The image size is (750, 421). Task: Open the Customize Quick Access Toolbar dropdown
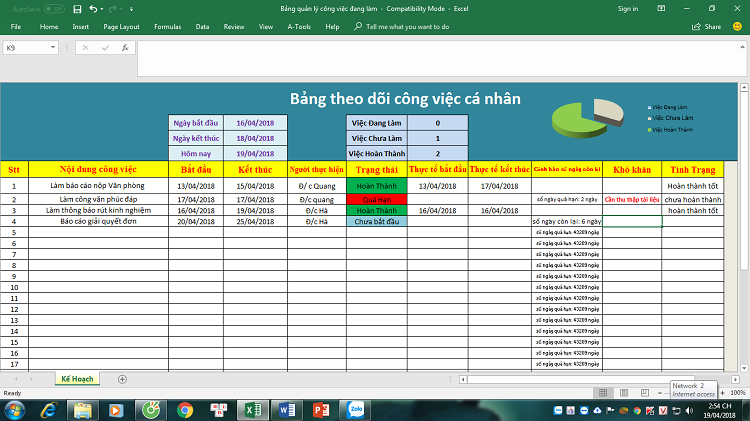(x=132, y=9)
